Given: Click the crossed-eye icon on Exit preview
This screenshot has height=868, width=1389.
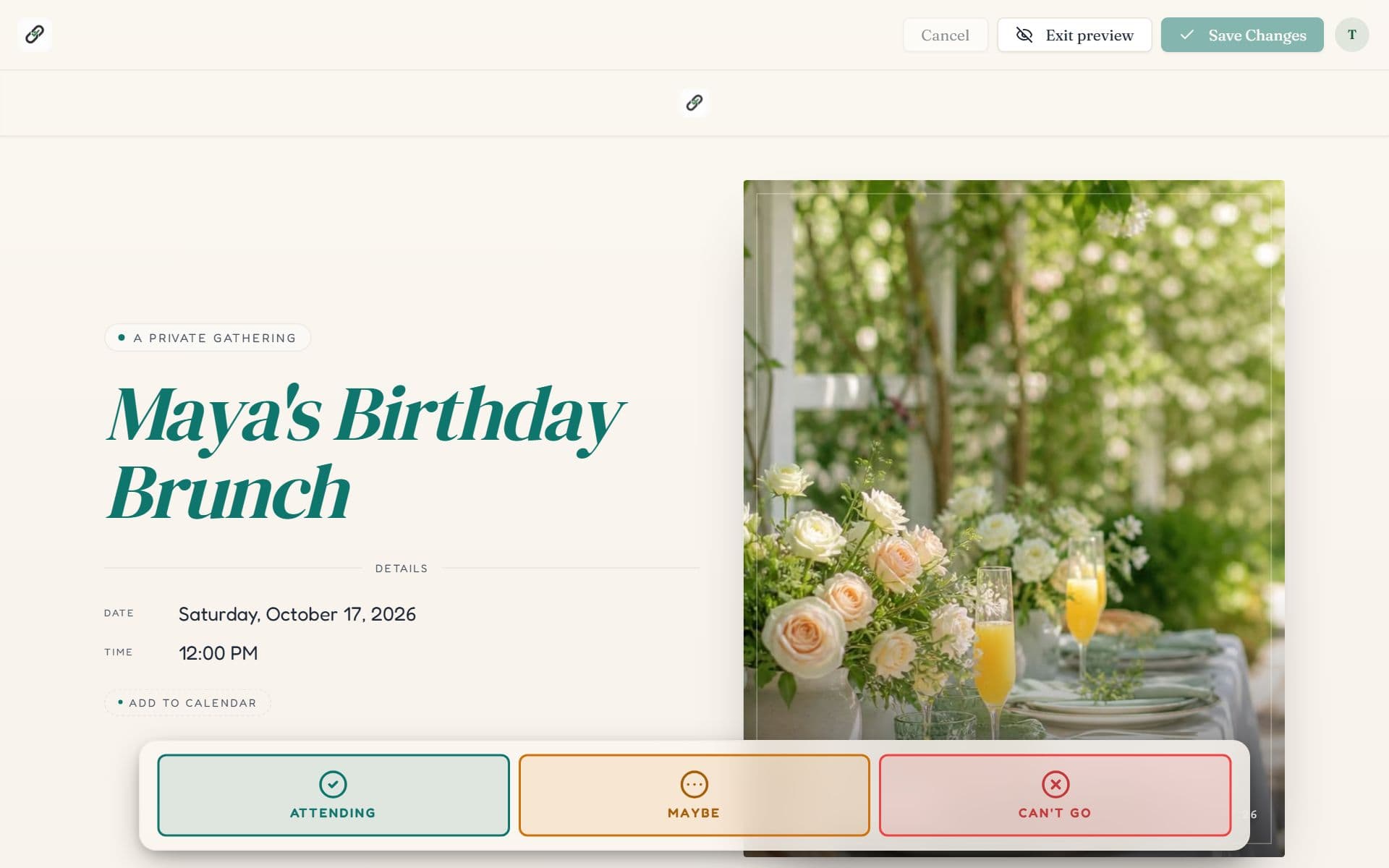Looking at the screenshot, I should tap(1024, 35).
